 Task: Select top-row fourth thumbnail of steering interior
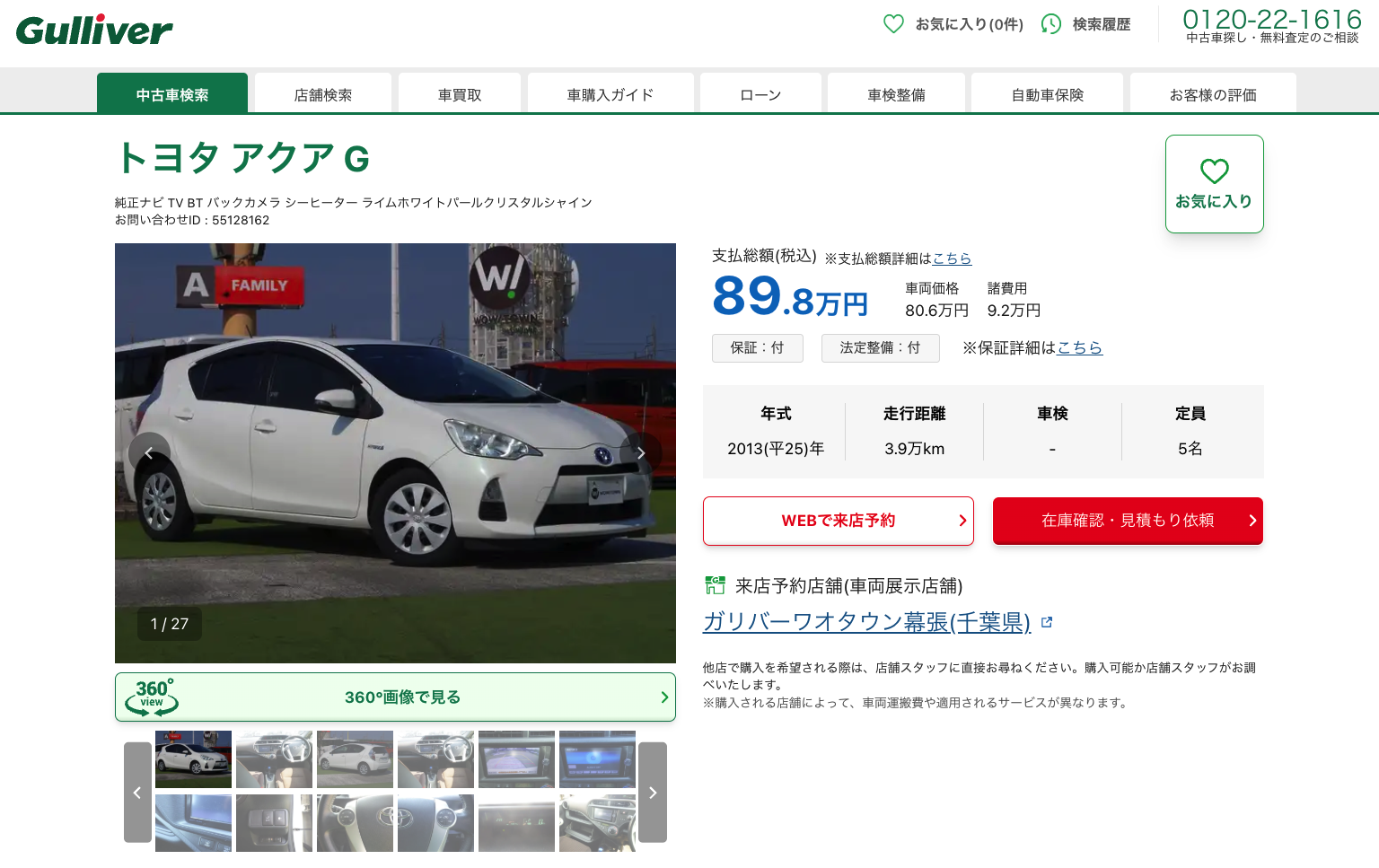(435, 759)
